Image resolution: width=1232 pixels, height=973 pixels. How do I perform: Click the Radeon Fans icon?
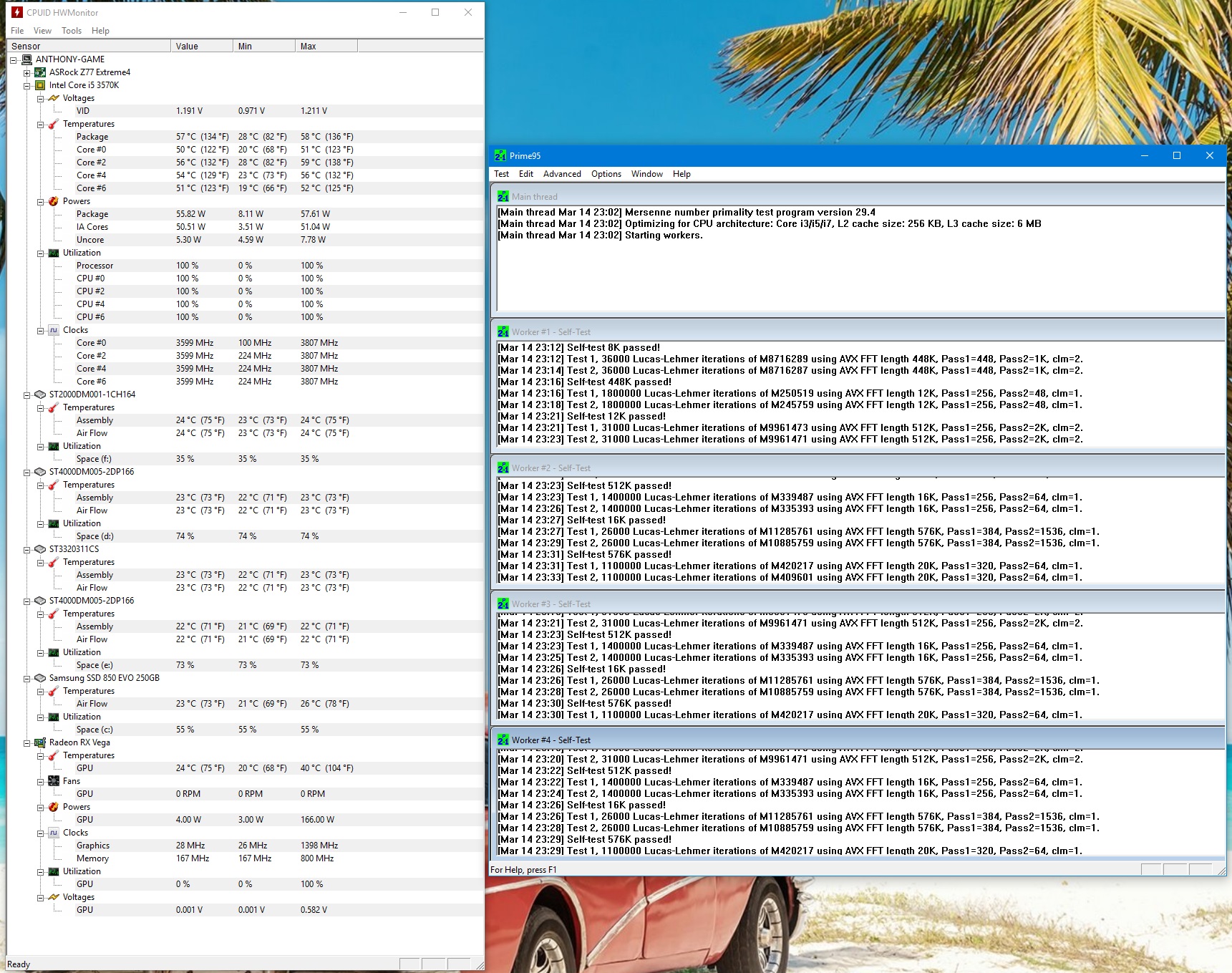tap(53, 781)
